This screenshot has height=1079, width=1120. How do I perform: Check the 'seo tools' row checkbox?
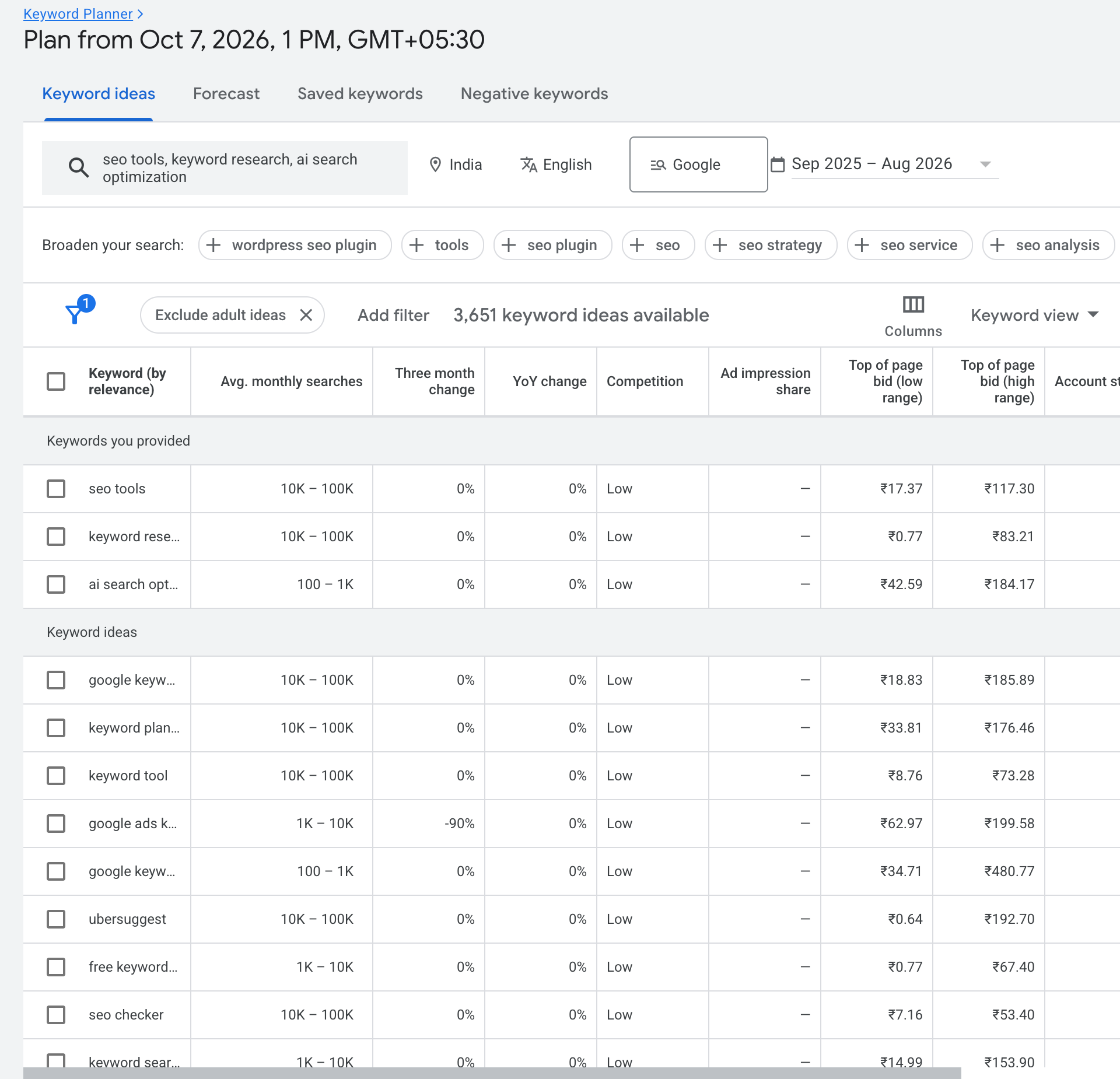(56, 488)
